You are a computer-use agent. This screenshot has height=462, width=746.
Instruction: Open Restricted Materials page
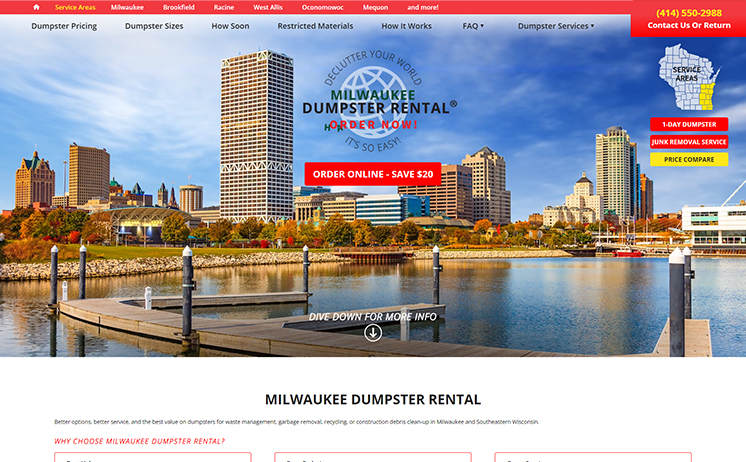(x=315, y=26)
